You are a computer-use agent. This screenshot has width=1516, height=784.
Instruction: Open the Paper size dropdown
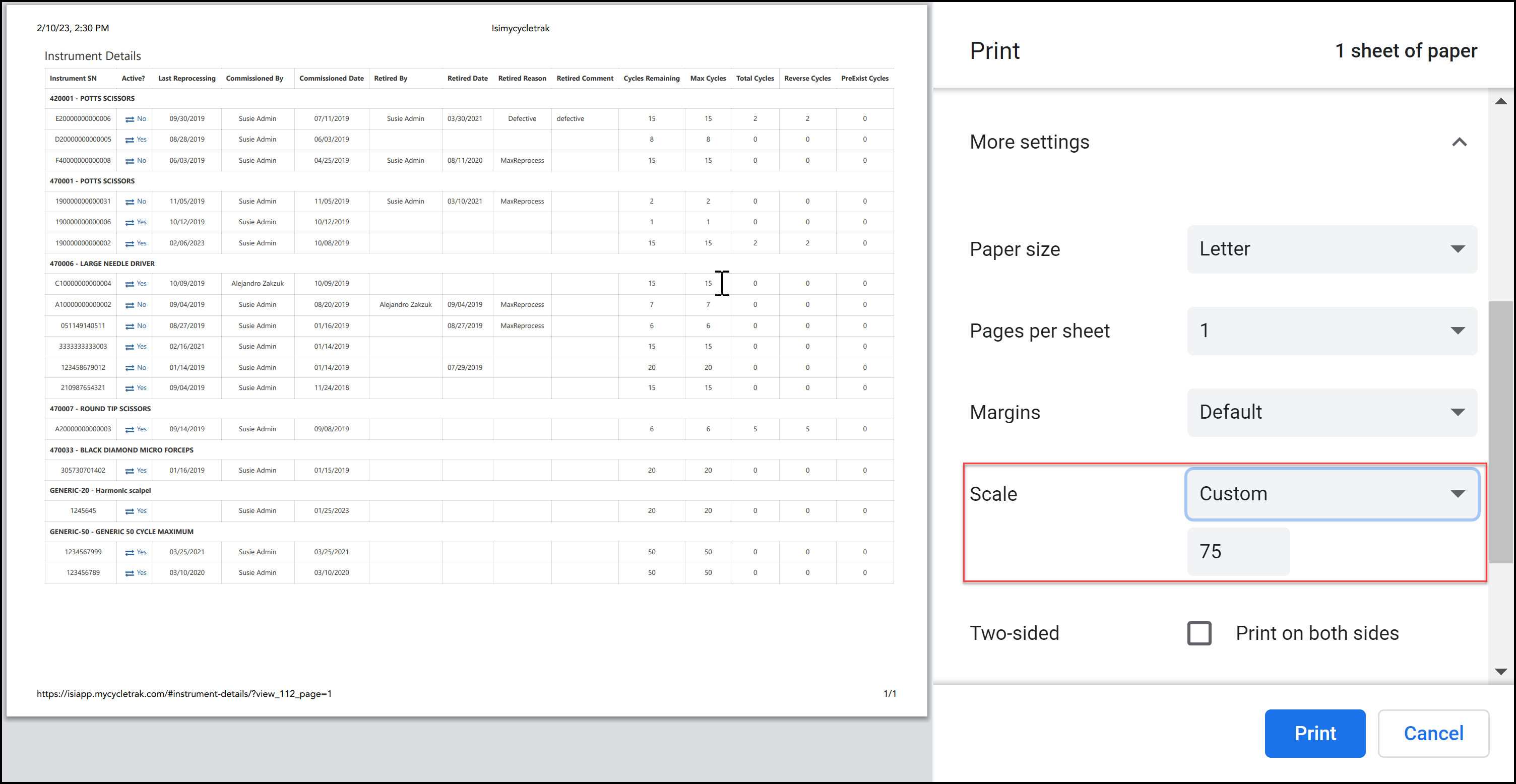click(x=1332, y=249)
